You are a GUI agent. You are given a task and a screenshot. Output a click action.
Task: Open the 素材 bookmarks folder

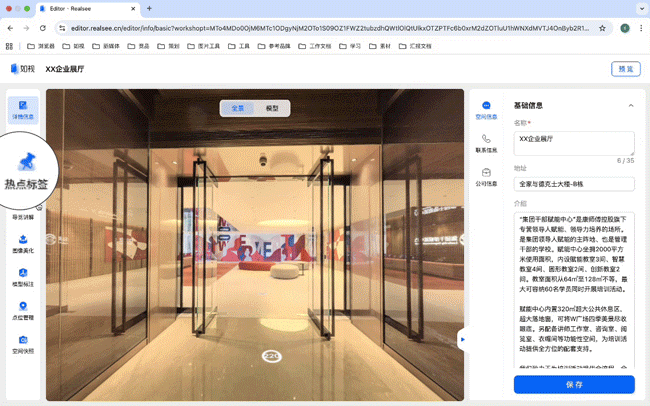[x=380, y=46]
